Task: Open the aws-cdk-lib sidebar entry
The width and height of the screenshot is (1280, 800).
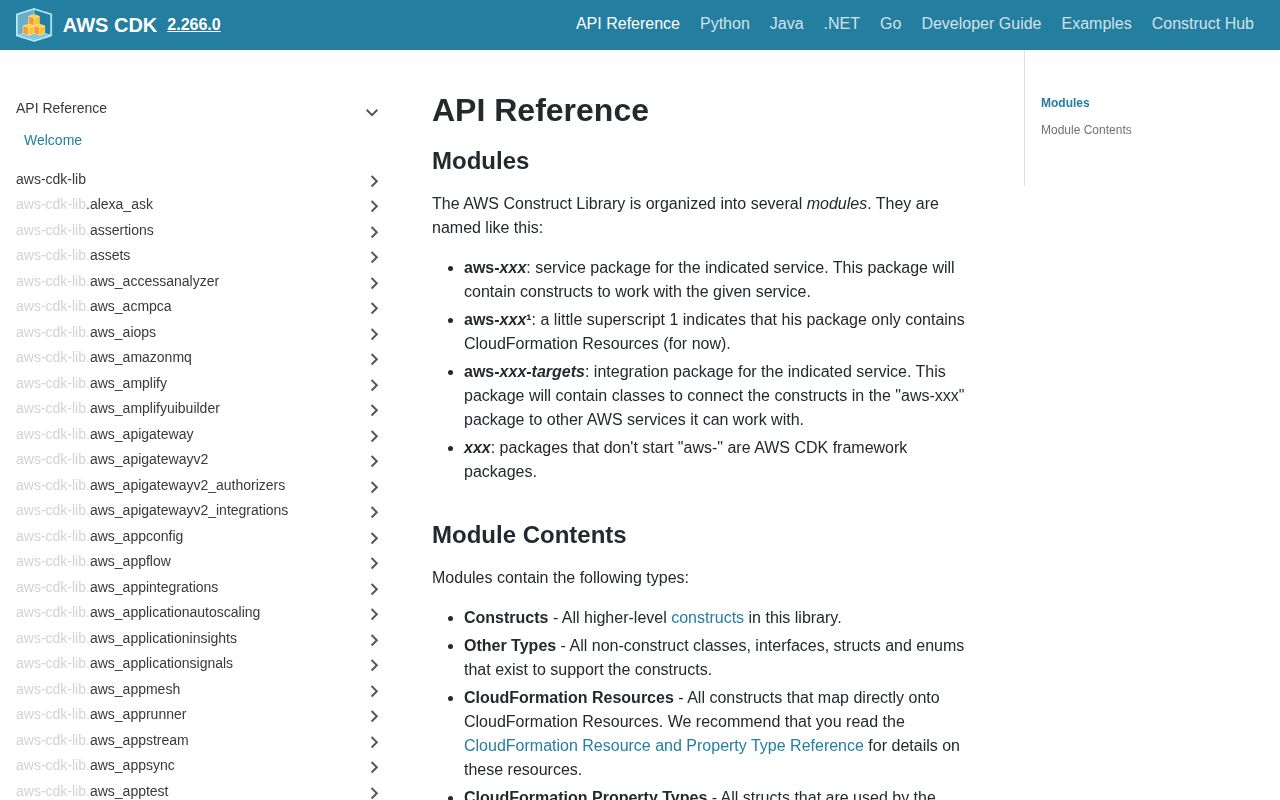Action: pyautogui.click(x=51, y=179)
